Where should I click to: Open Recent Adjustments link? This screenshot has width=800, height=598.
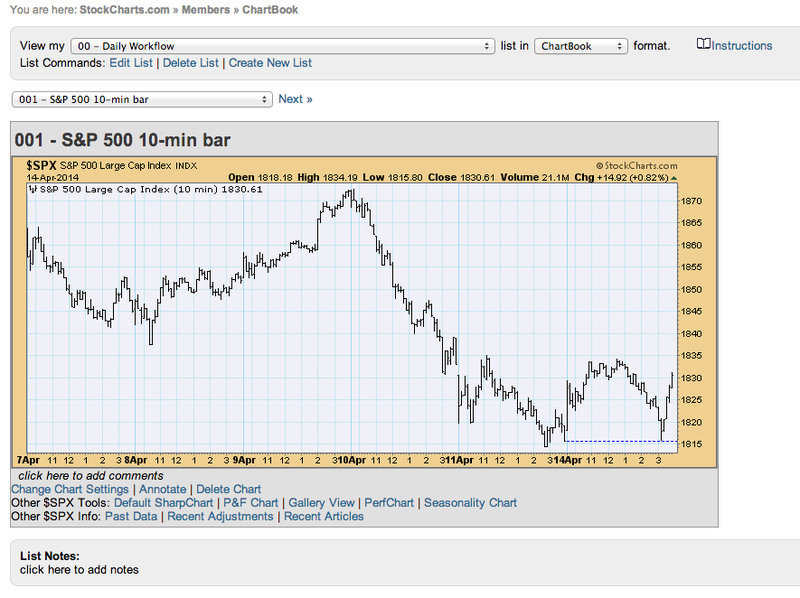pyautogui.click(x=220, y=516)
